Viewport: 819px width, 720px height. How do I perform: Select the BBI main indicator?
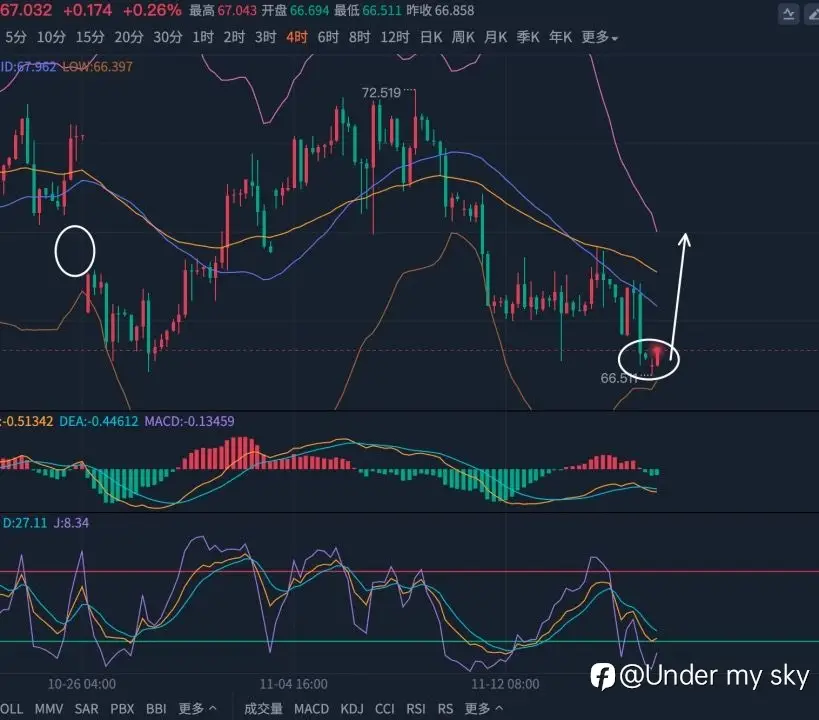point(156,709)
